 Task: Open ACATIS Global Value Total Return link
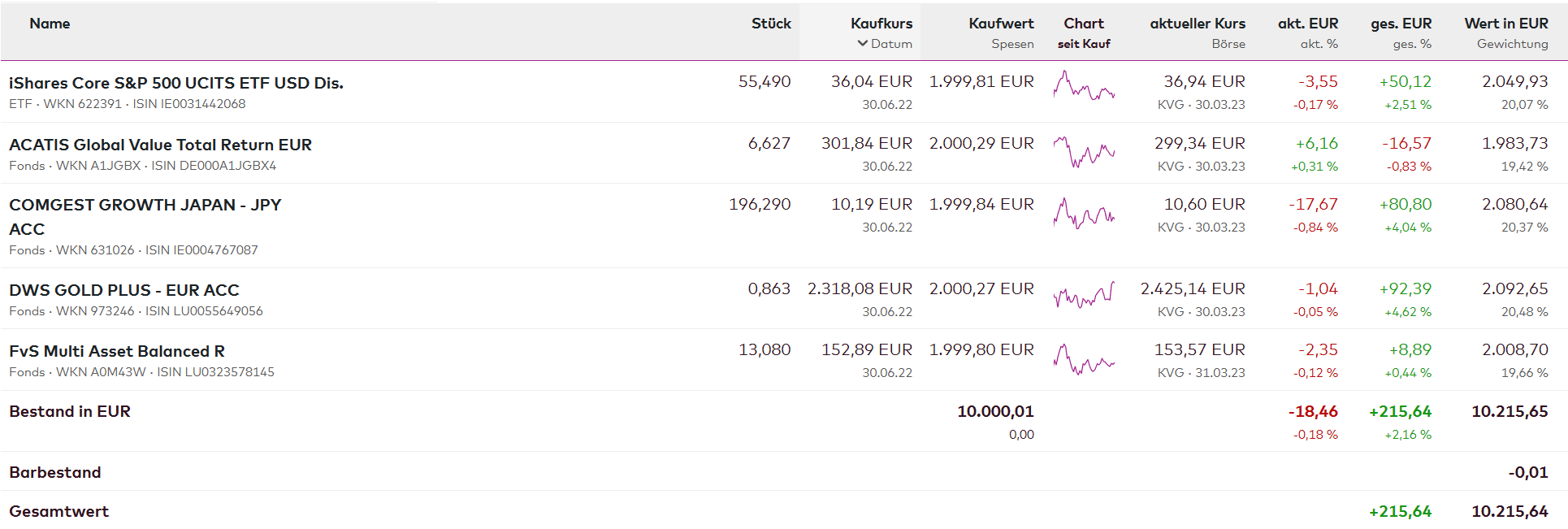(160, 145)
